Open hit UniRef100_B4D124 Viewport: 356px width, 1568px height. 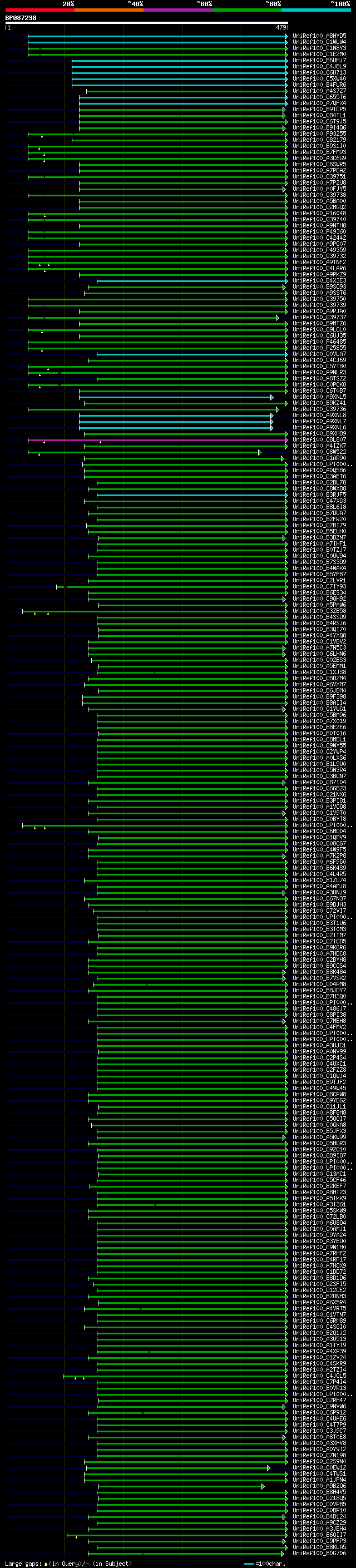319,1516
